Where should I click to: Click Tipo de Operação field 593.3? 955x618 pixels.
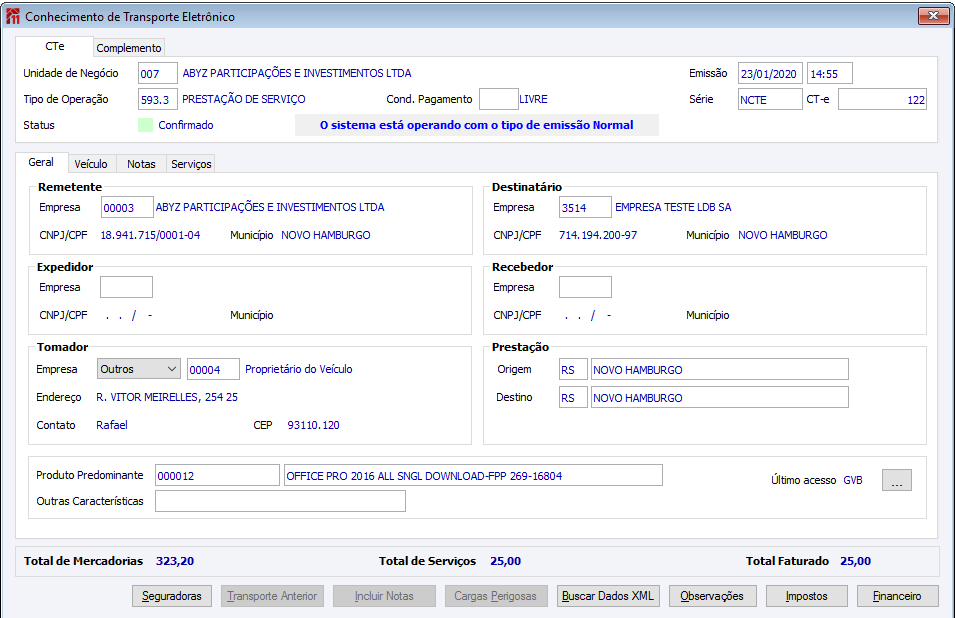(158, 99)
